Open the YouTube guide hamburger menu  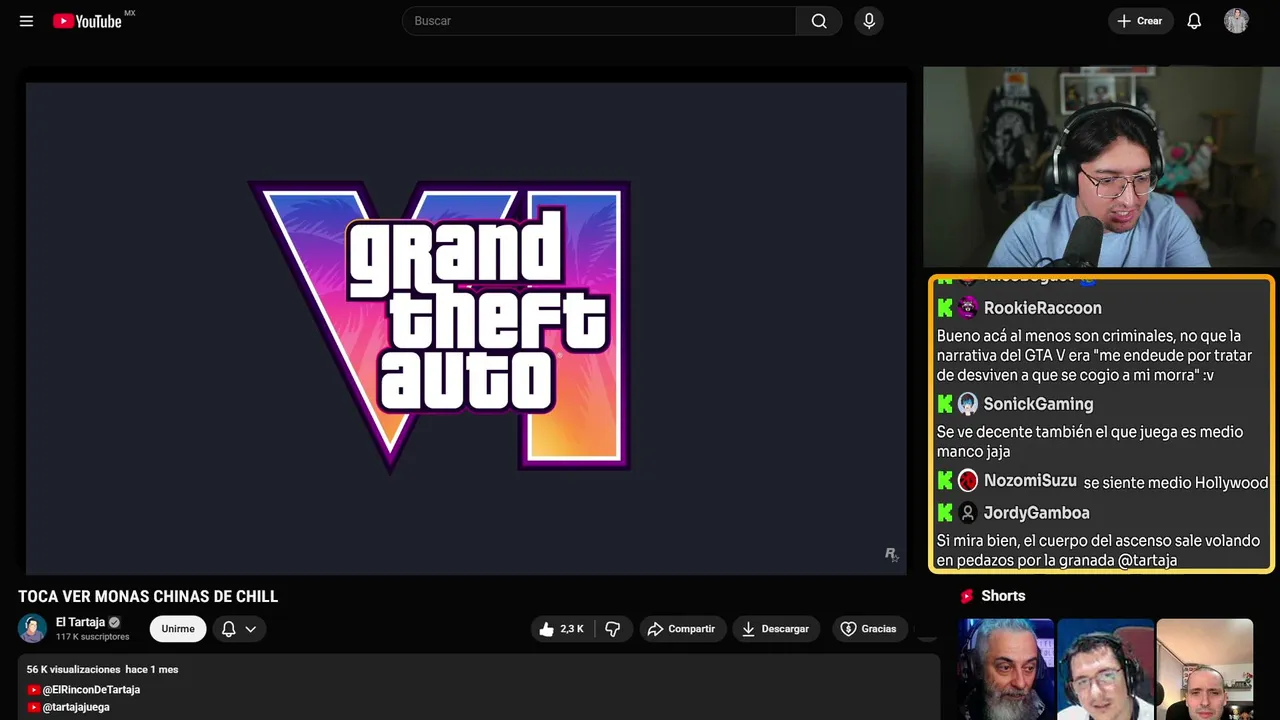[26, 21]
